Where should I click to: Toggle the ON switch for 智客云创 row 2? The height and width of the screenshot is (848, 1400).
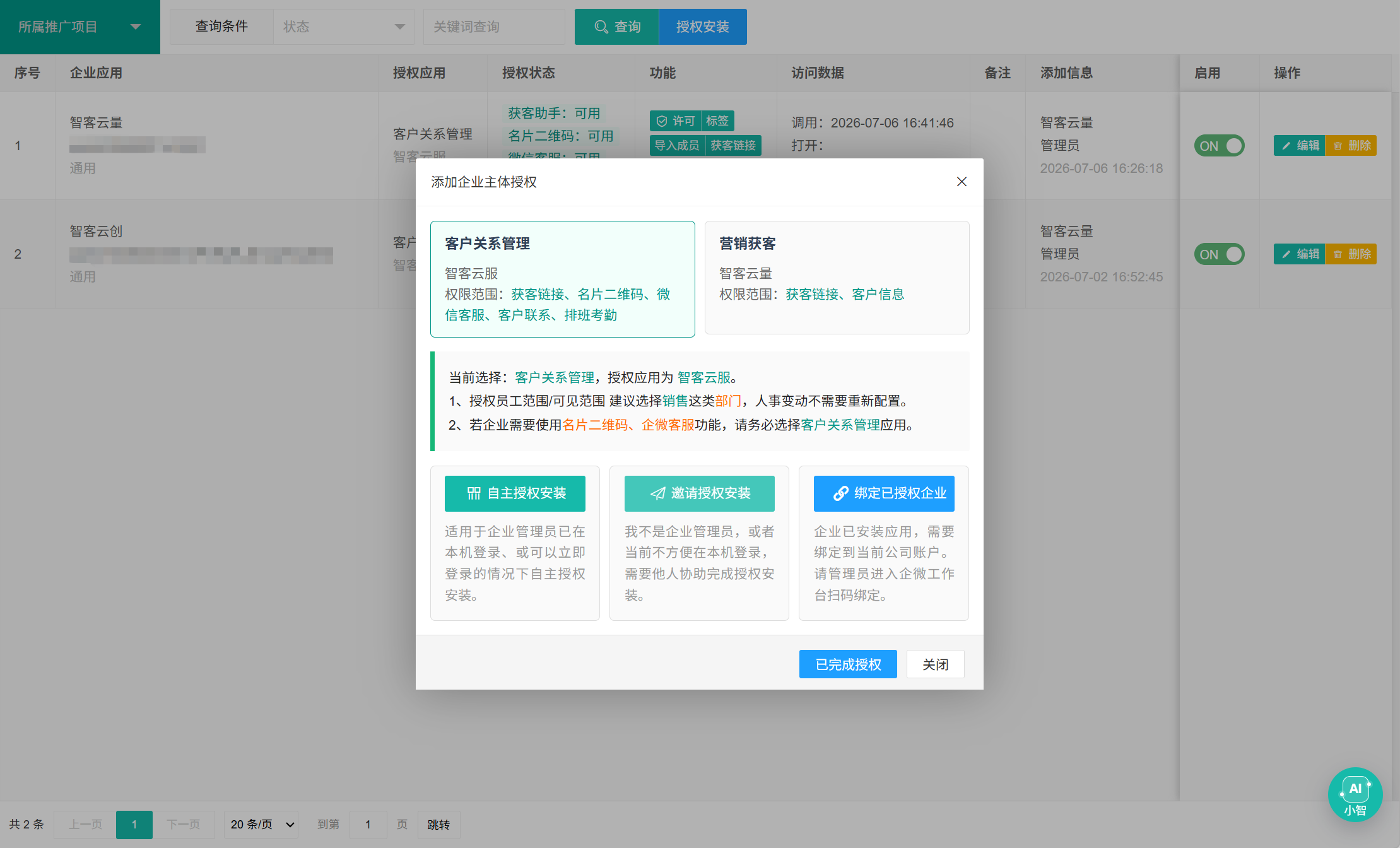1219,254
